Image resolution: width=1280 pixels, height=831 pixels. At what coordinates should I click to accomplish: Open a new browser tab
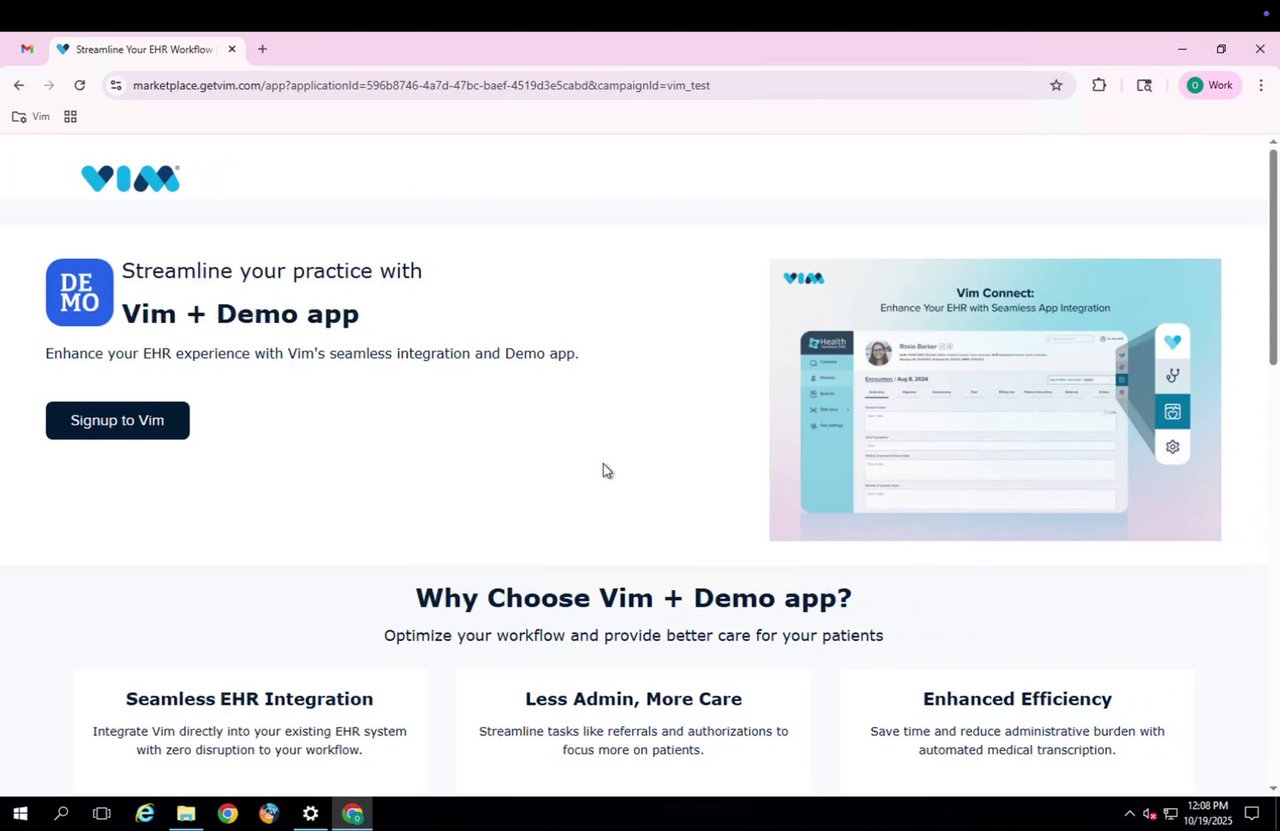click(x=262, y=49)
